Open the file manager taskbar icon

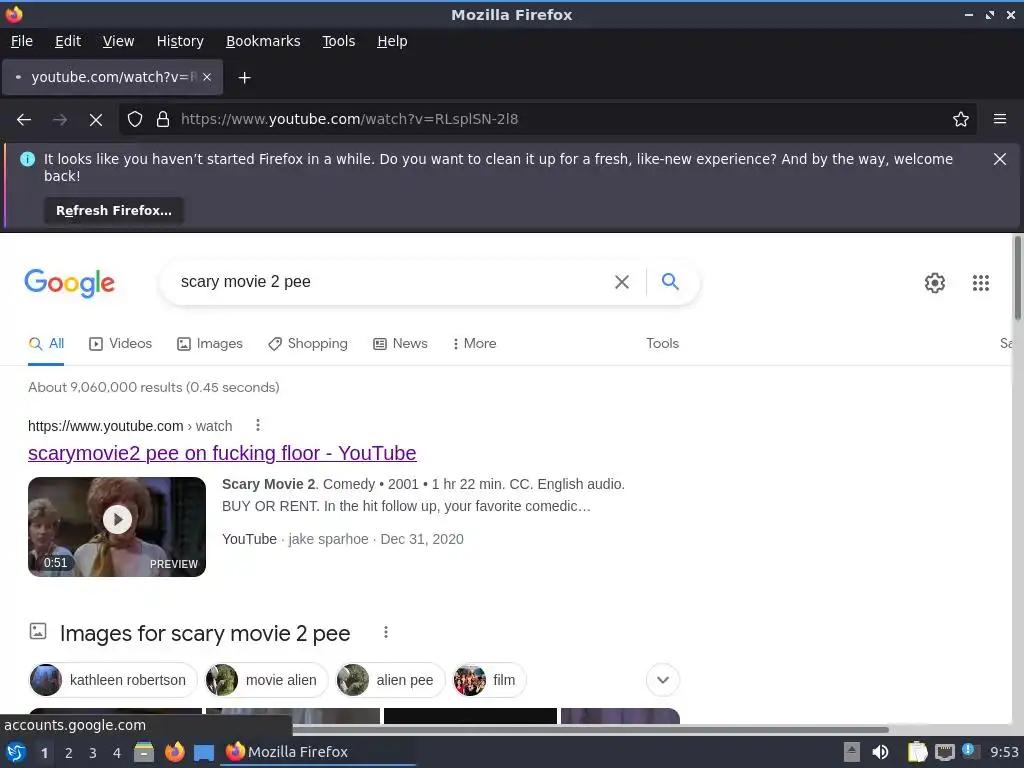(x=144, y=752)
